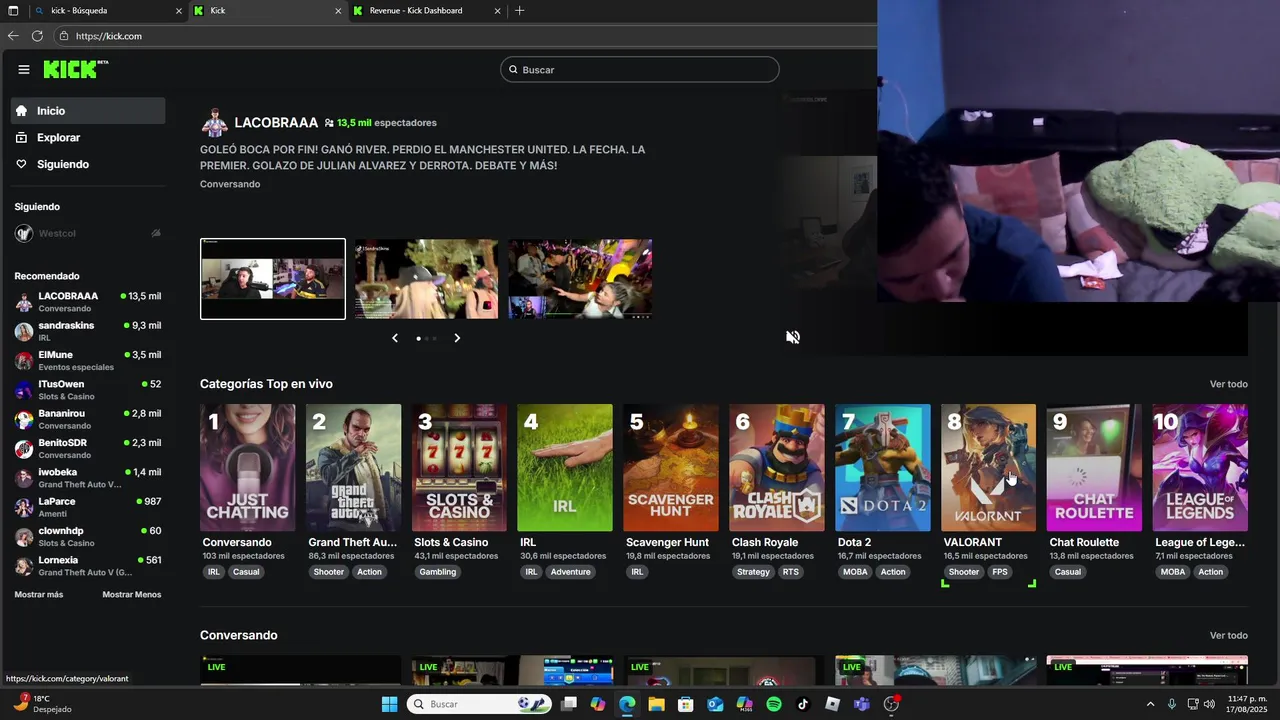Click Ver todo for Categorías Top

coord(1229,384)
